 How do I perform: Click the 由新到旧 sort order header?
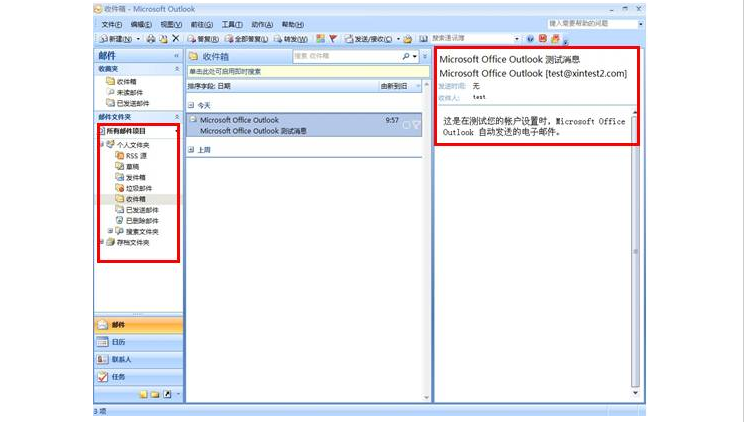[x=400, y=86]
